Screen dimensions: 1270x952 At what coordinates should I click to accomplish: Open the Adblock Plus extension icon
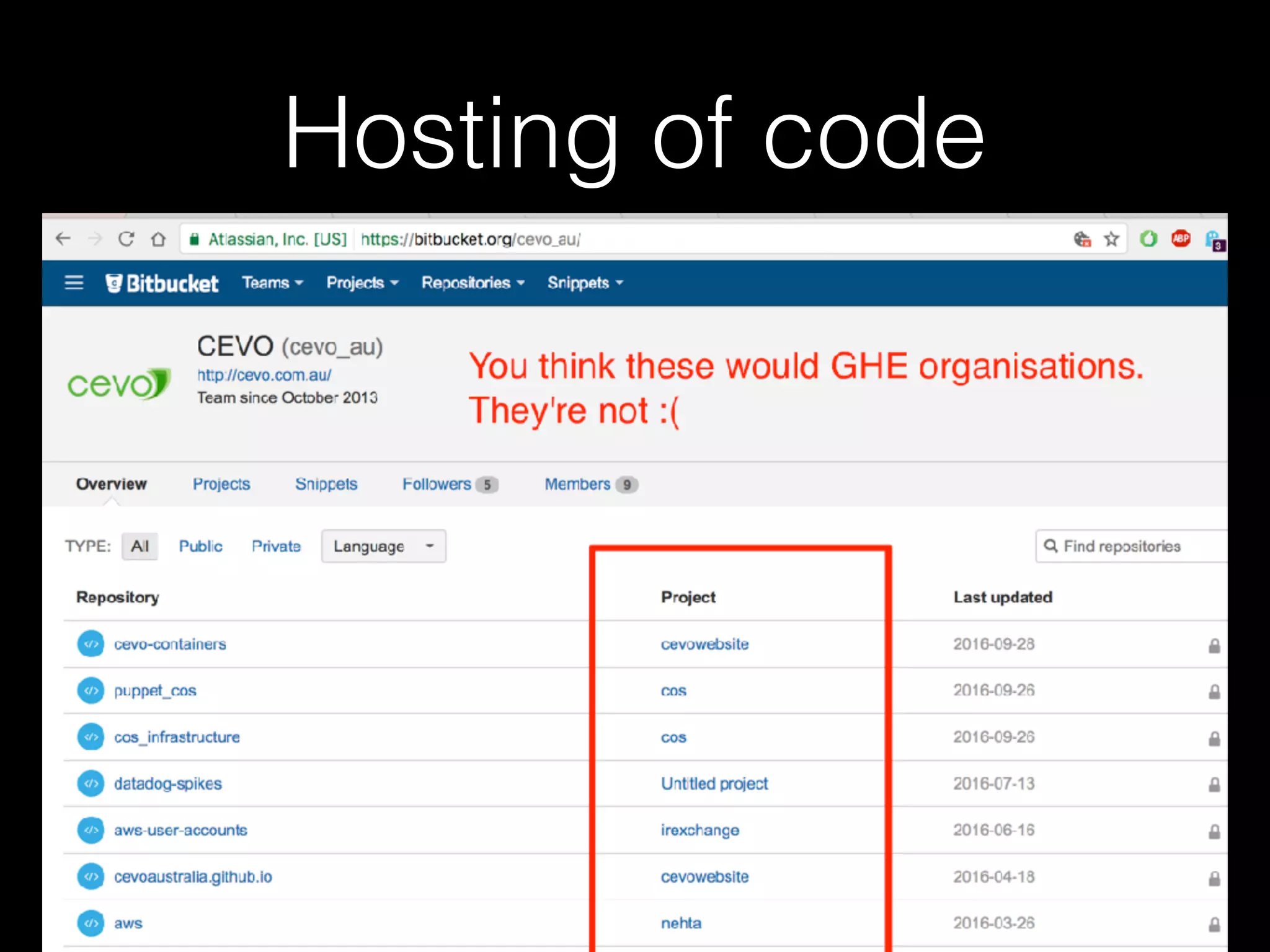tap(1181, 238)
